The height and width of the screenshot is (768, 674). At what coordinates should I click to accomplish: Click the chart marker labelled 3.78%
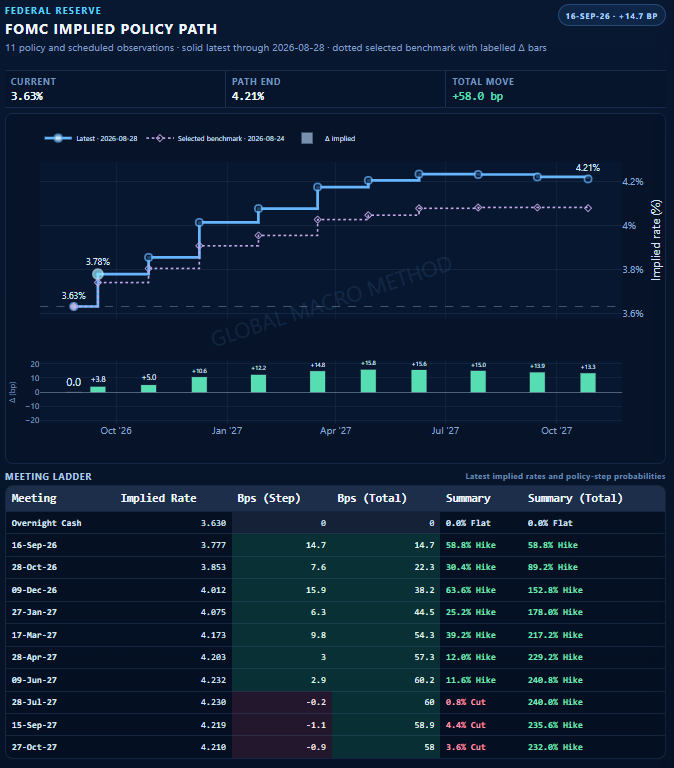[x=98, y=274]
